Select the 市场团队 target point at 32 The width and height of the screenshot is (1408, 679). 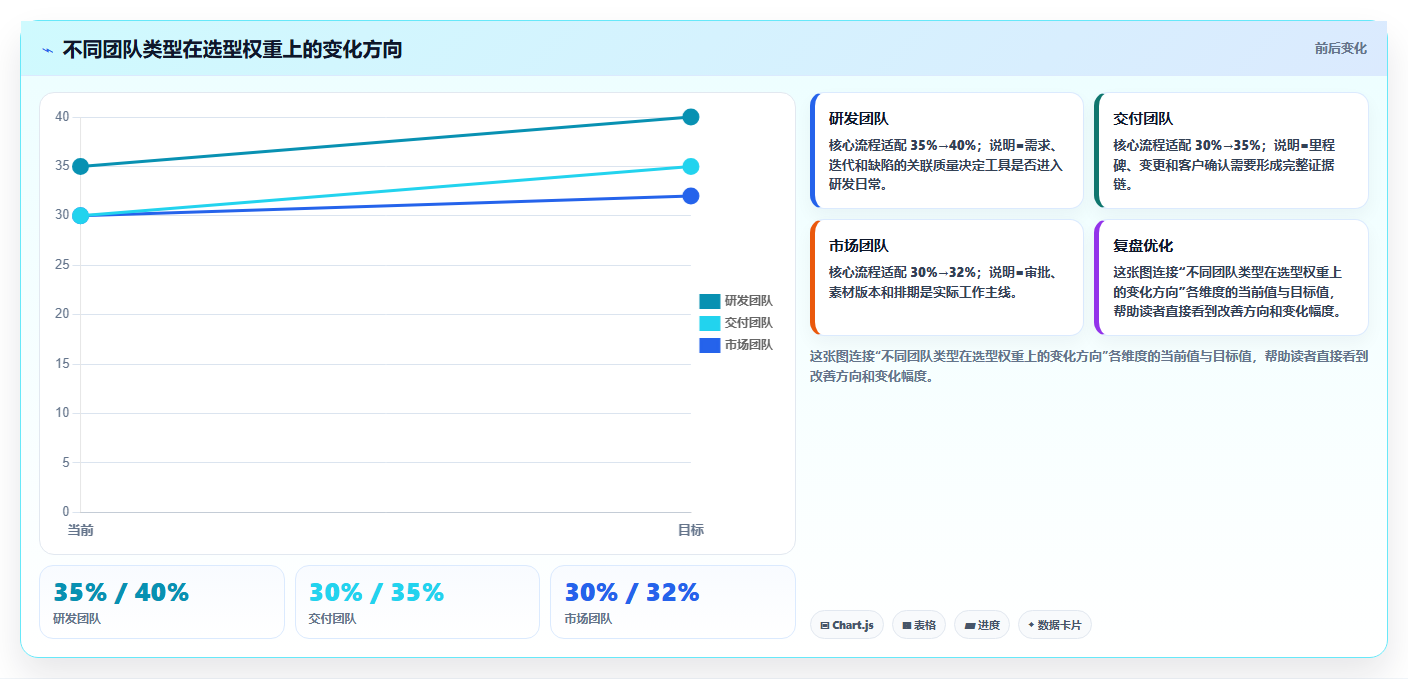[x=690, y=196]
